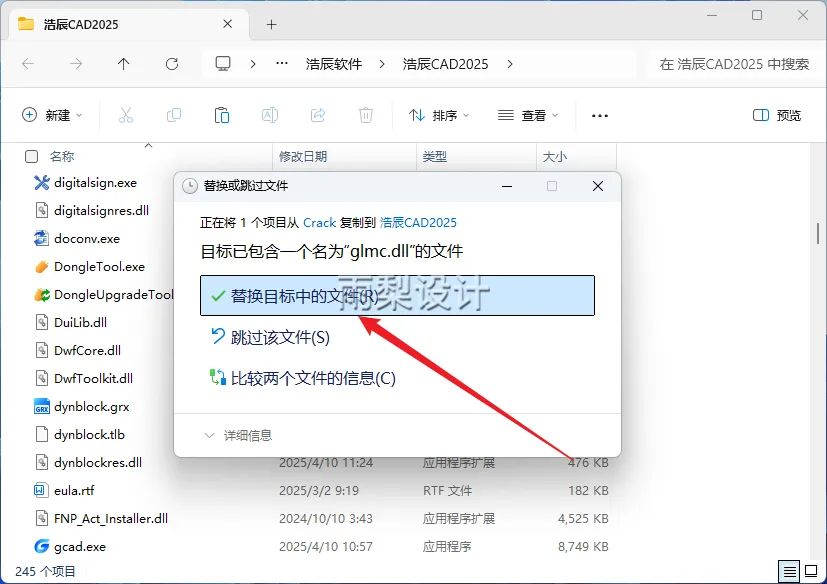Click the 浩辰CAD2025 breadcrumb segment
The image size is (827, 584).
(x=446, y=64)
